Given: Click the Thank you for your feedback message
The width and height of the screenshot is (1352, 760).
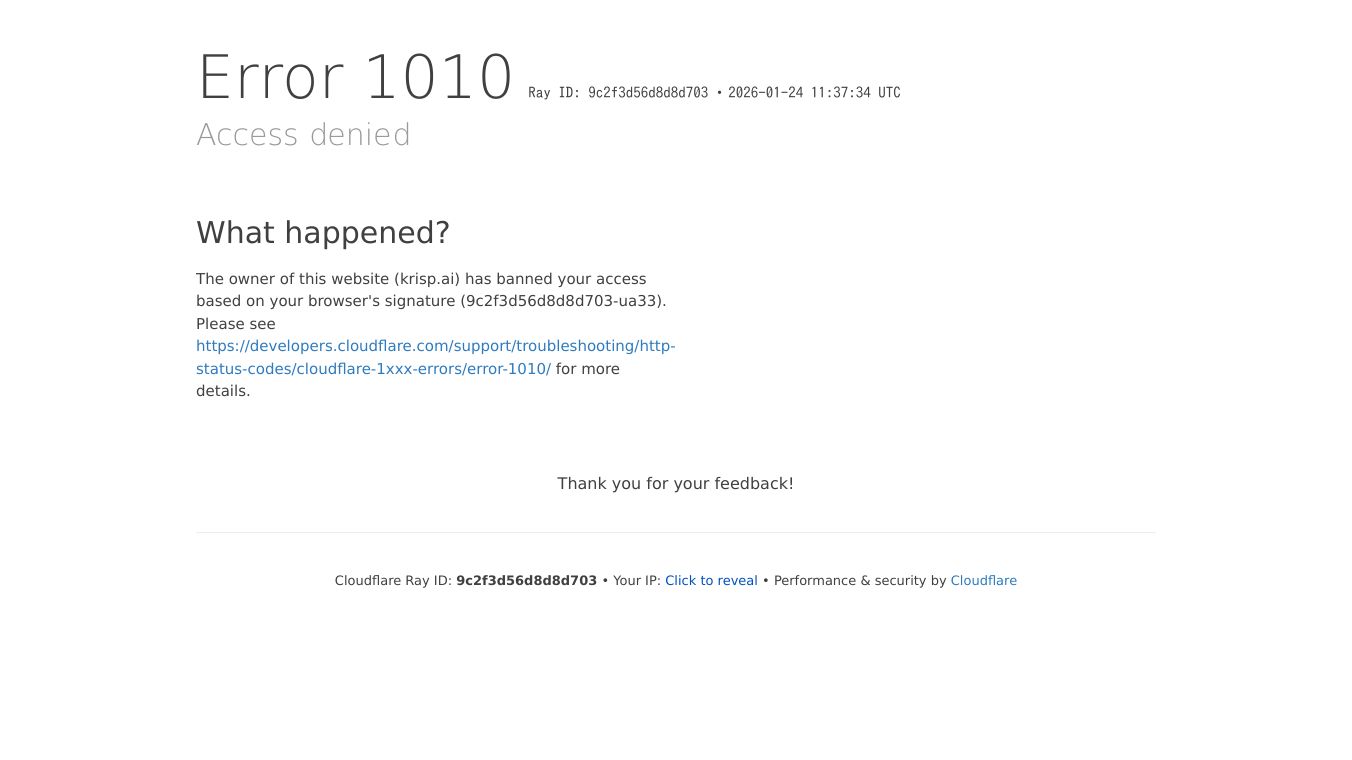Looking at the screenshot, I should 676,484.
